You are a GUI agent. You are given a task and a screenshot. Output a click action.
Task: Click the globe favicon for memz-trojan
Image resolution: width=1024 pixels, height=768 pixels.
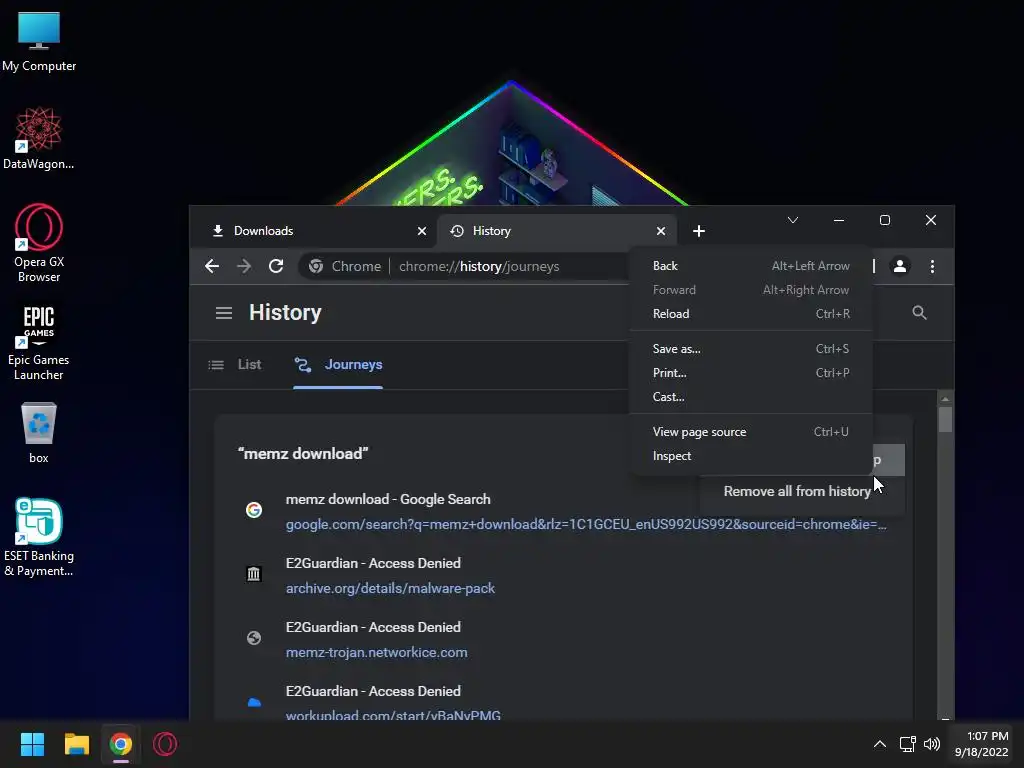[x=254, y=638]
